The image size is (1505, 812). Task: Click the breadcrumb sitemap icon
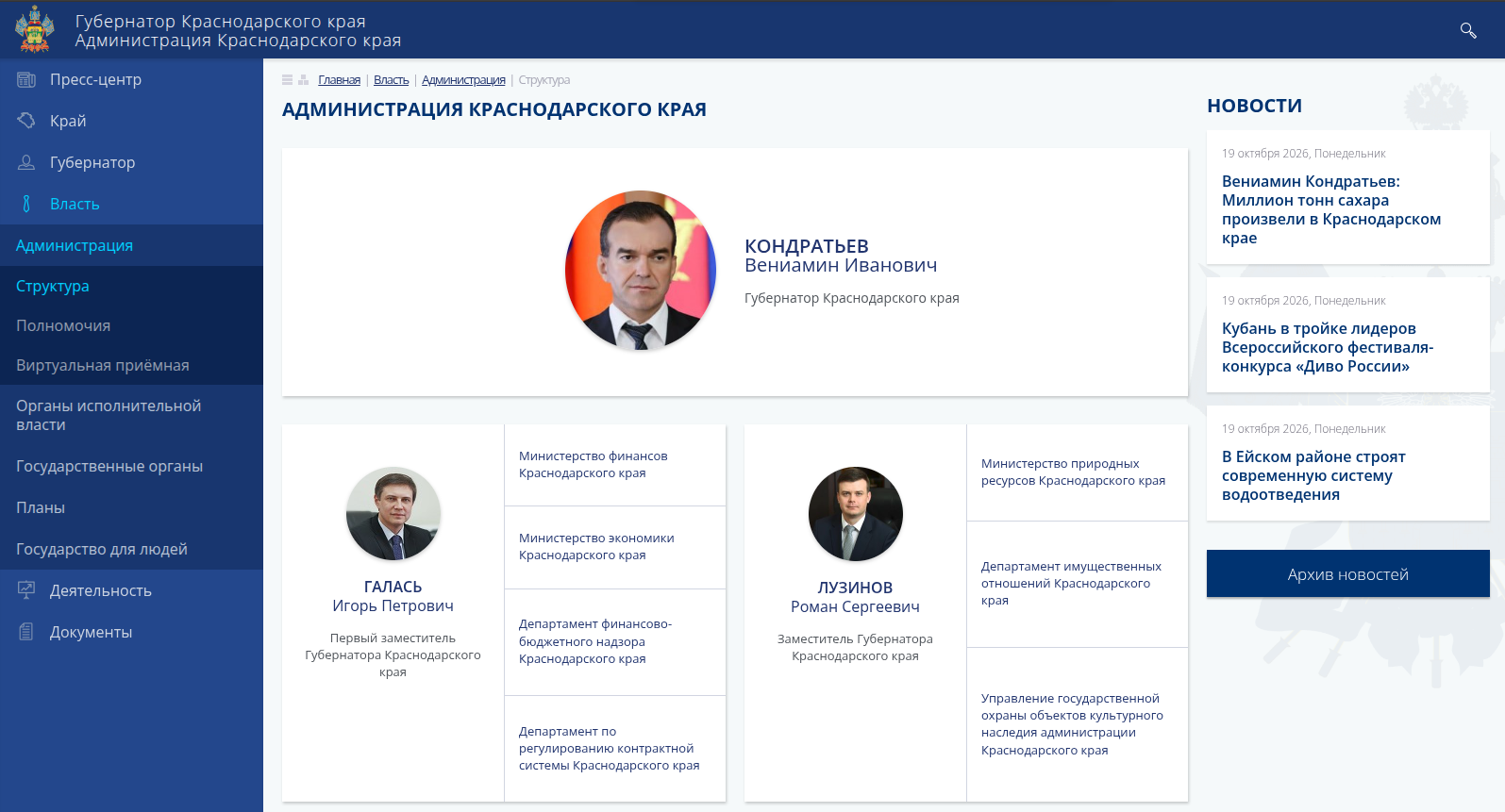coord(304,80)
